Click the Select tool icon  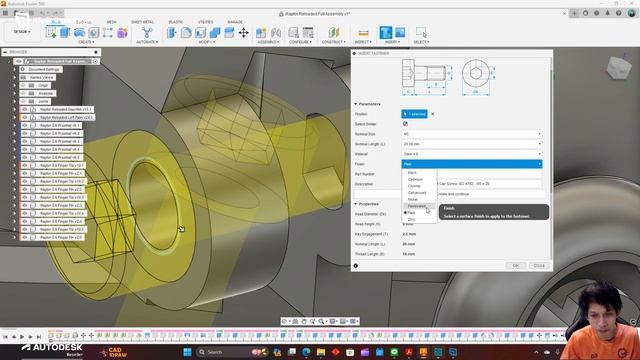click(421, 33)
